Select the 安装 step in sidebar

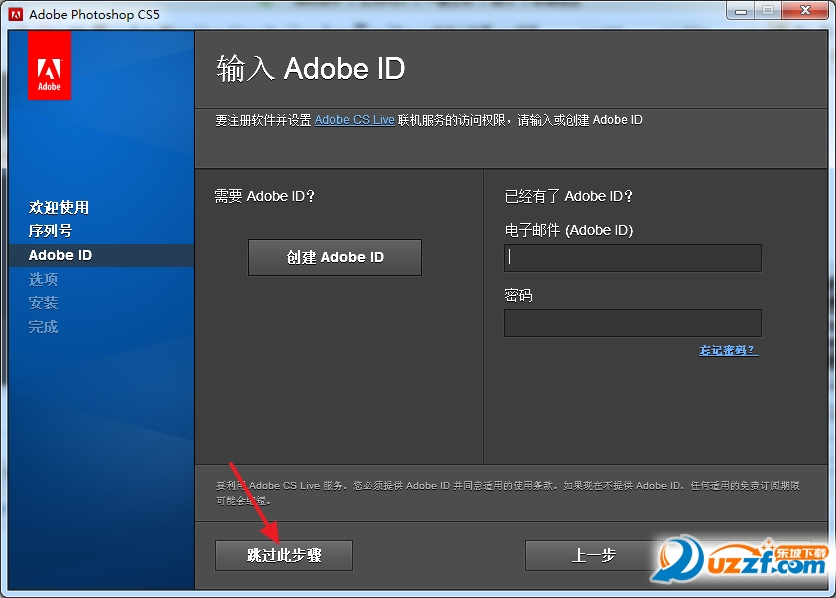[43, 303]
